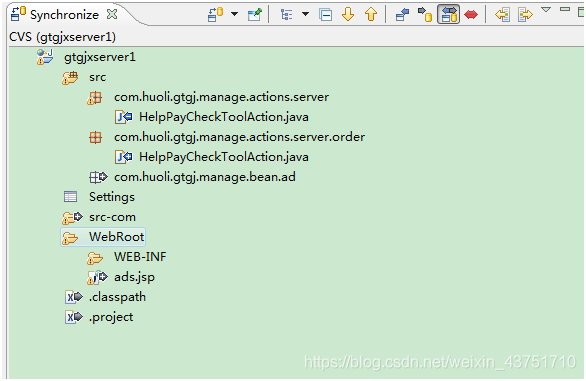The height and width of the screenshot is (381, 586).
Task: Select HelpPayCheckToolAction.java under server.order package
Action: (x=223, y=157)
